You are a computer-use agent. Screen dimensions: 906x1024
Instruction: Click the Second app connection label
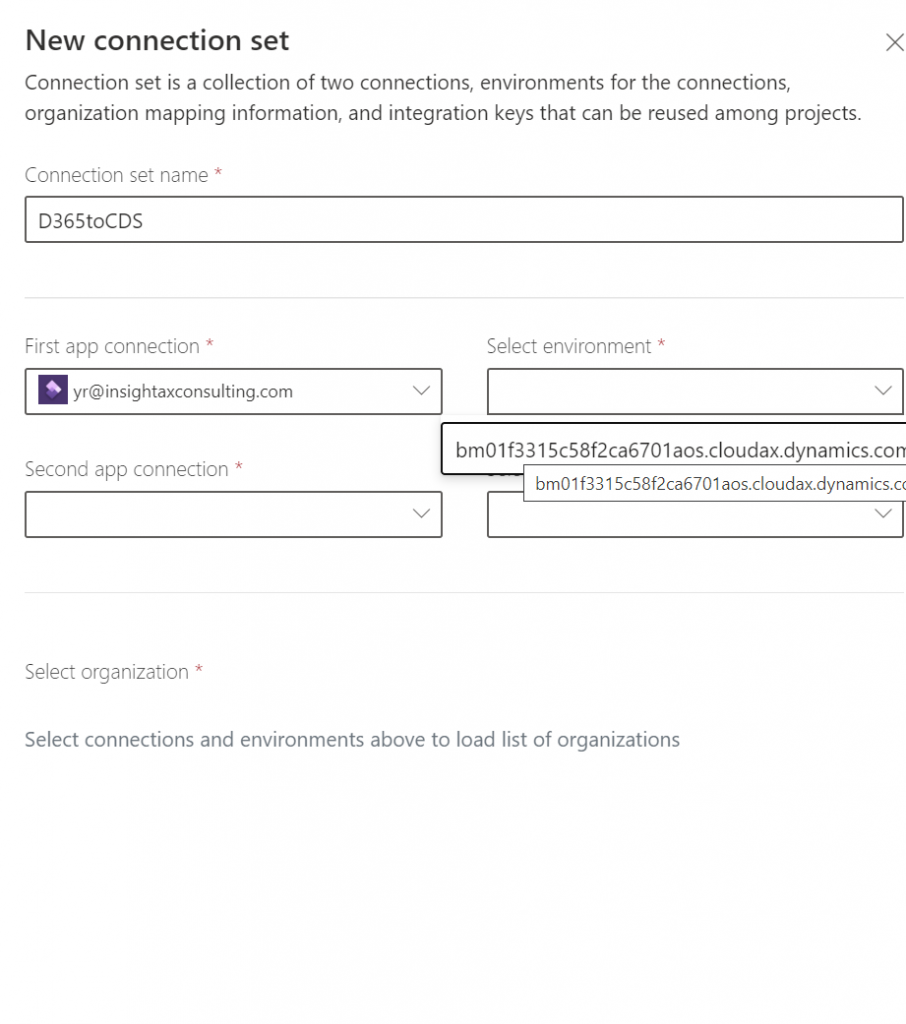[126, 470]
